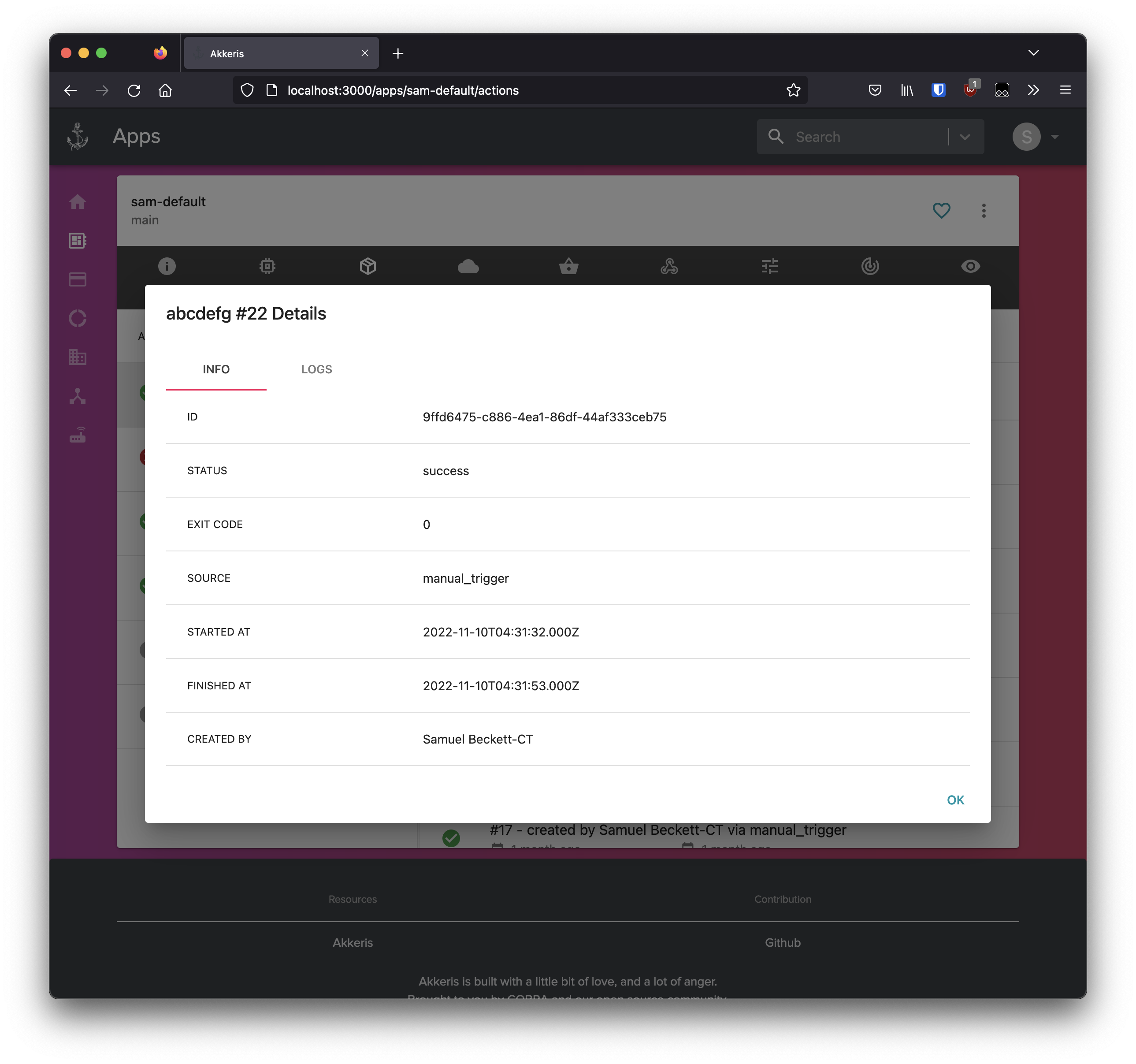Reload the page in Firefox

(134, 90)
